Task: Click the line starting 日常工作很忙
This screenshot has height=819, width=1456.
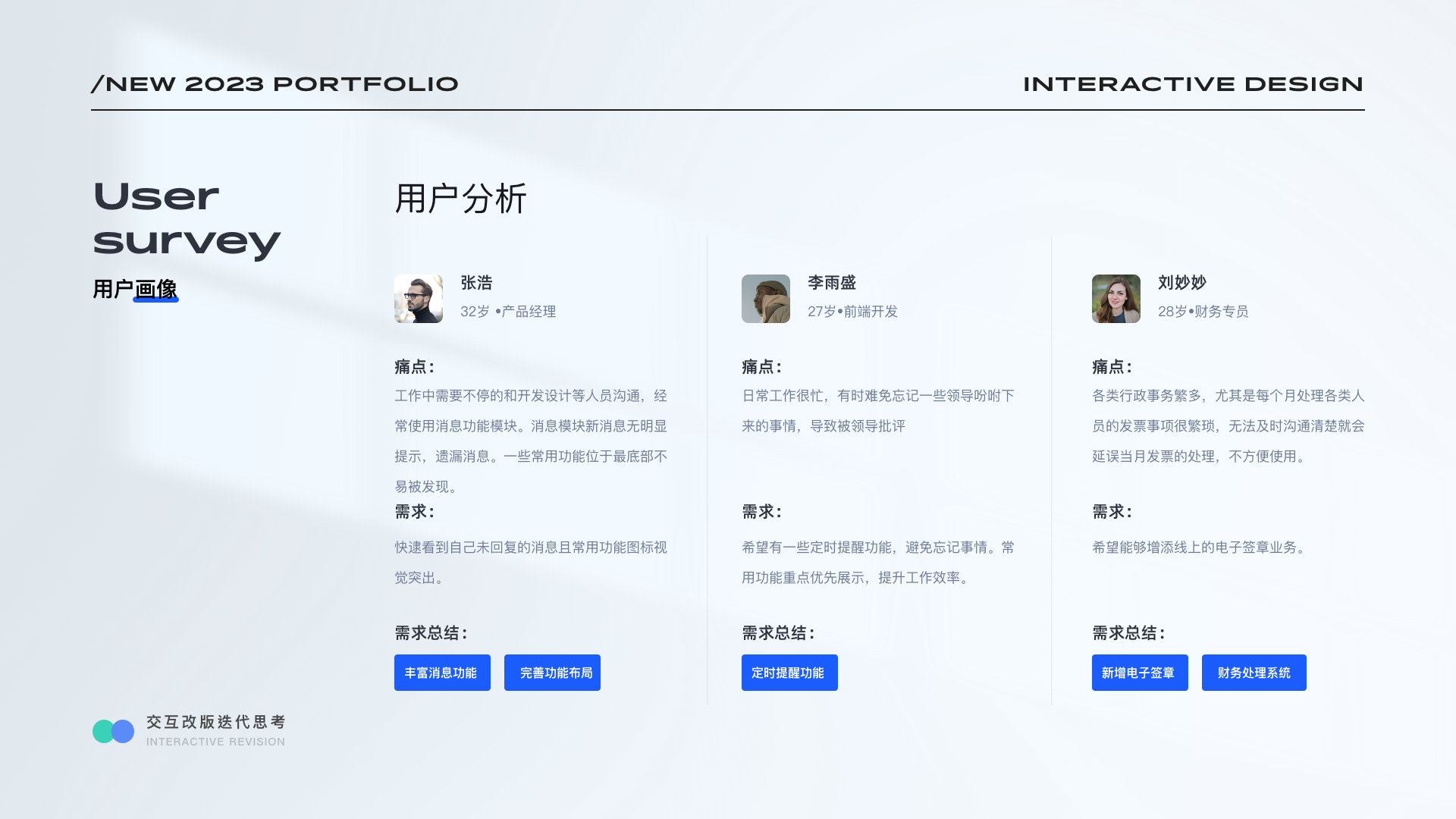Action: (878, 396)
